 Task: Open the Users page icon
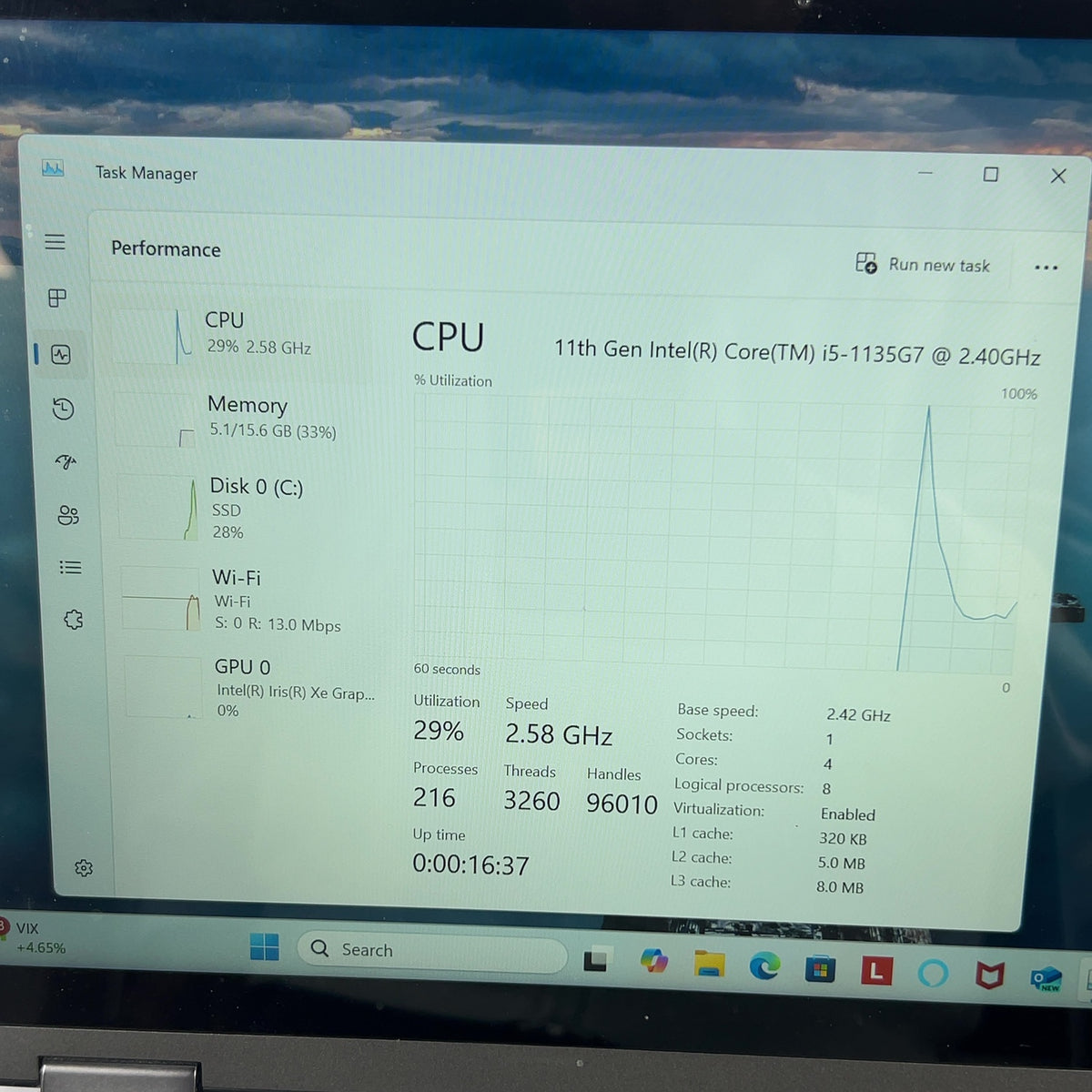pos(68,515)
